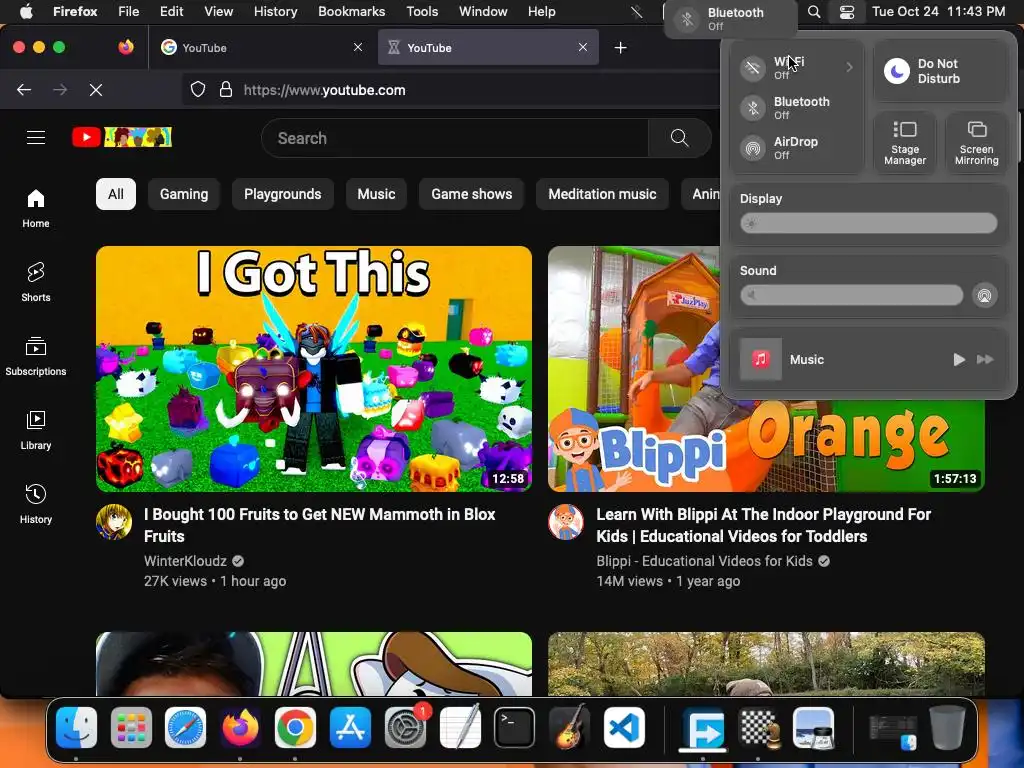
Task: Open Screen Mirroring options
Action: [976, 143]
